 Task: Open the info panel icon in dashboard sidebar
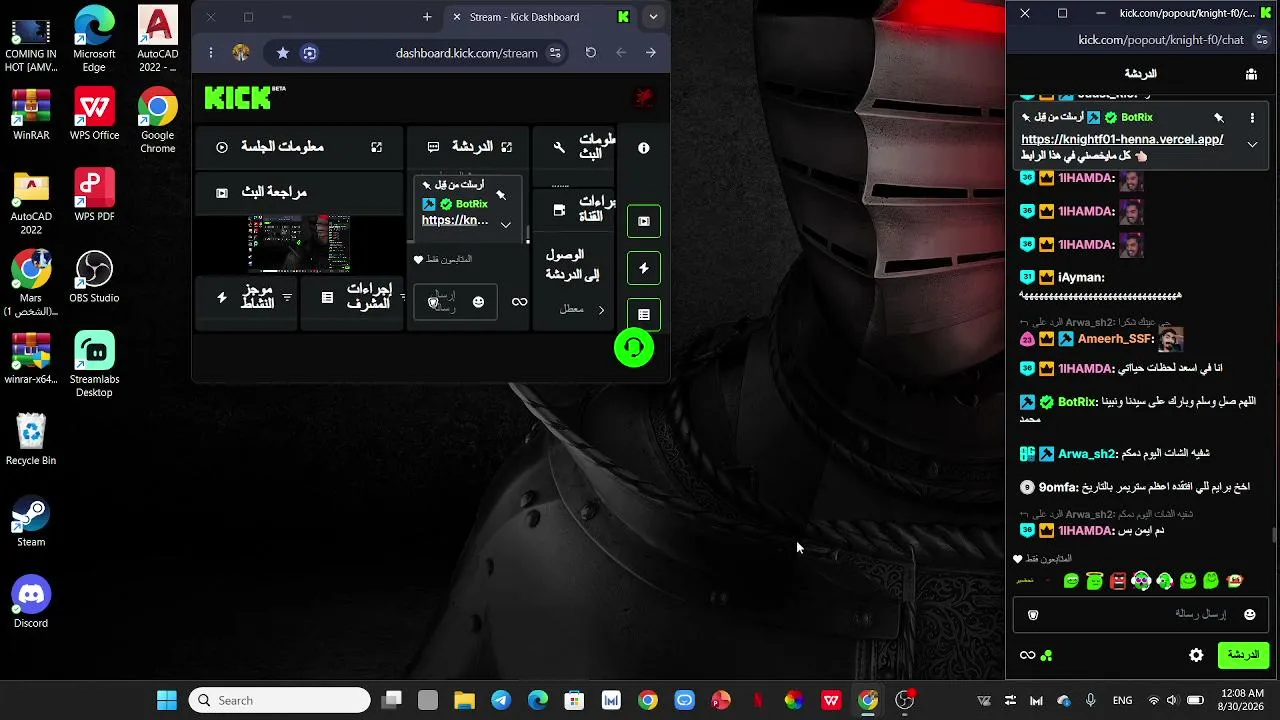point(644,148)
